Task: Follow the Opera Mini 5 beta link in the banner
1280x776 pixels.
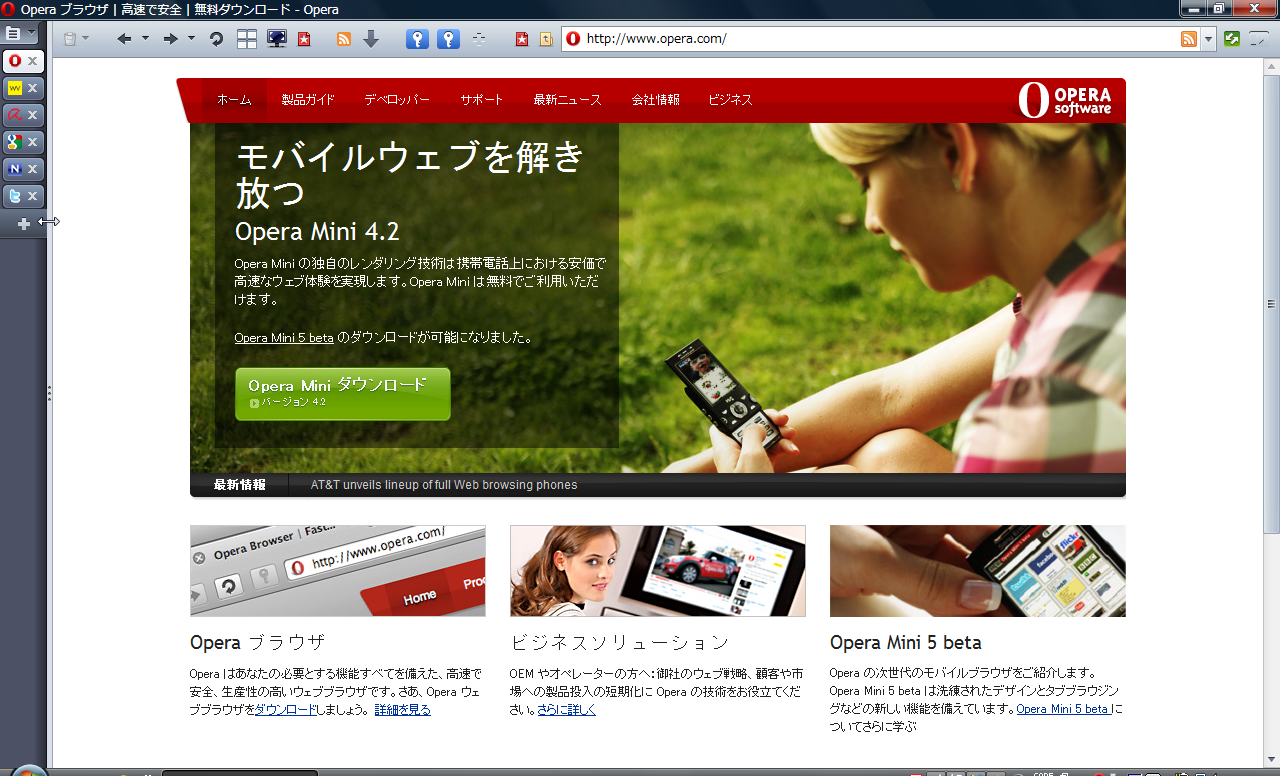Action: coord(284,338)
